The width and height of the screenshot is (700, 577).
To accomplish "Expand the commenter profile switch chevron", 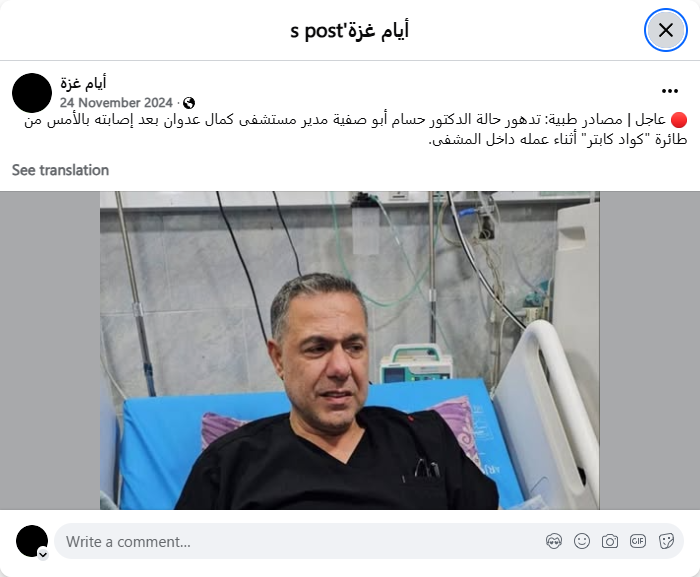I will tap(43, 555).
